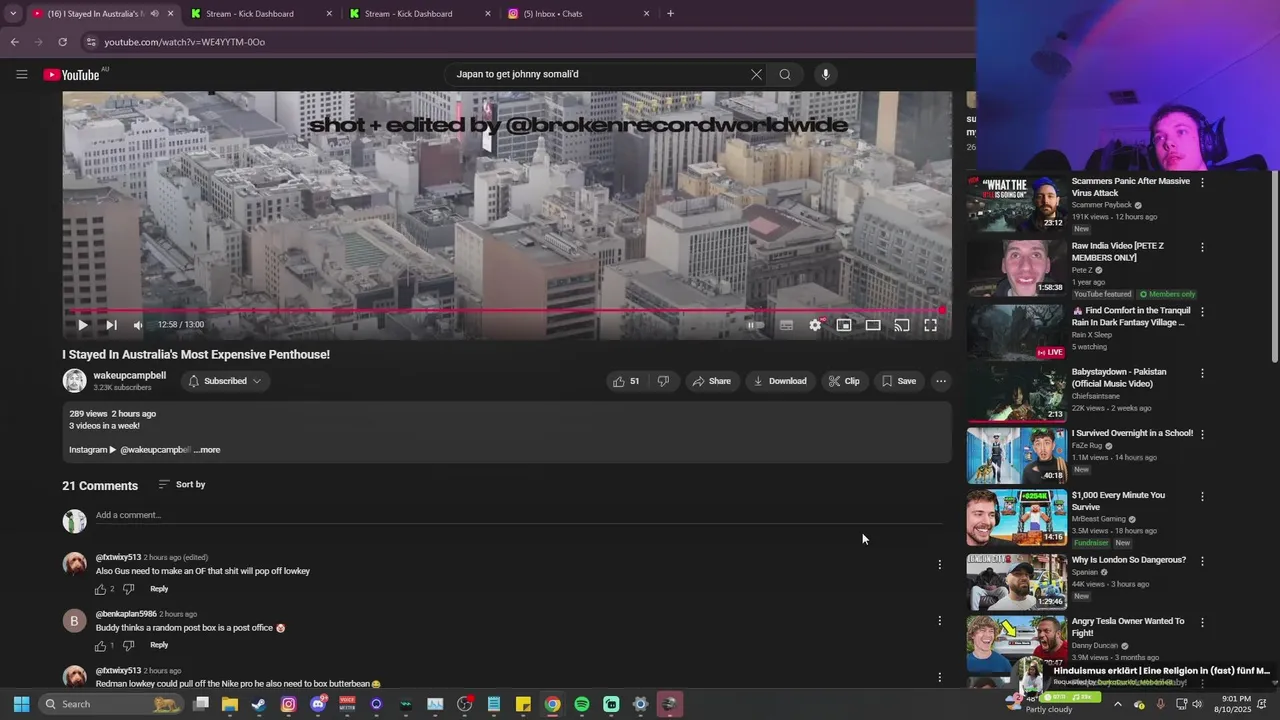This screenshot has height=720, width=1280.
Task: Open the MrBeast $1,000 Every Minute thumbnail
Action: tap(1016, 516)
